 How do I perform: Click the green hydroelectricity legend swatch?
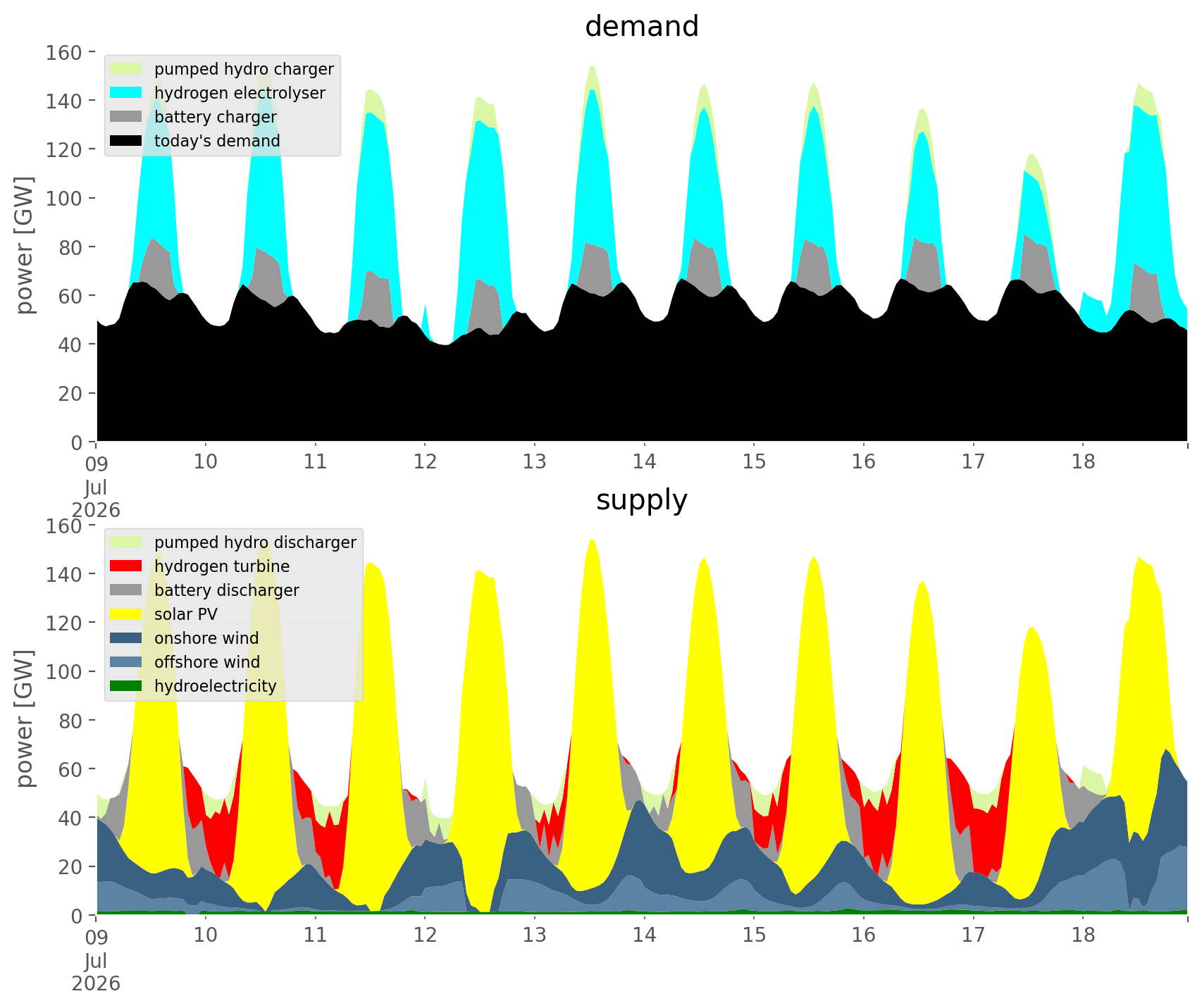[x=127, y=686]
